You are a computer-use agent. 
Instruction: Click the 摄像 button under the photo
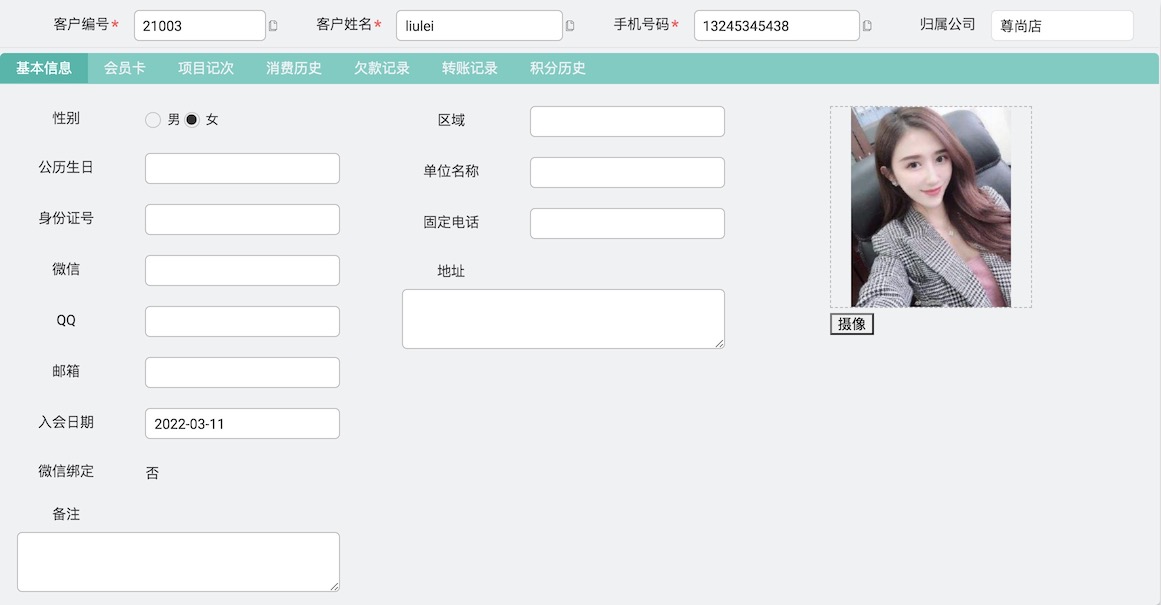click(x=851, y=324)
